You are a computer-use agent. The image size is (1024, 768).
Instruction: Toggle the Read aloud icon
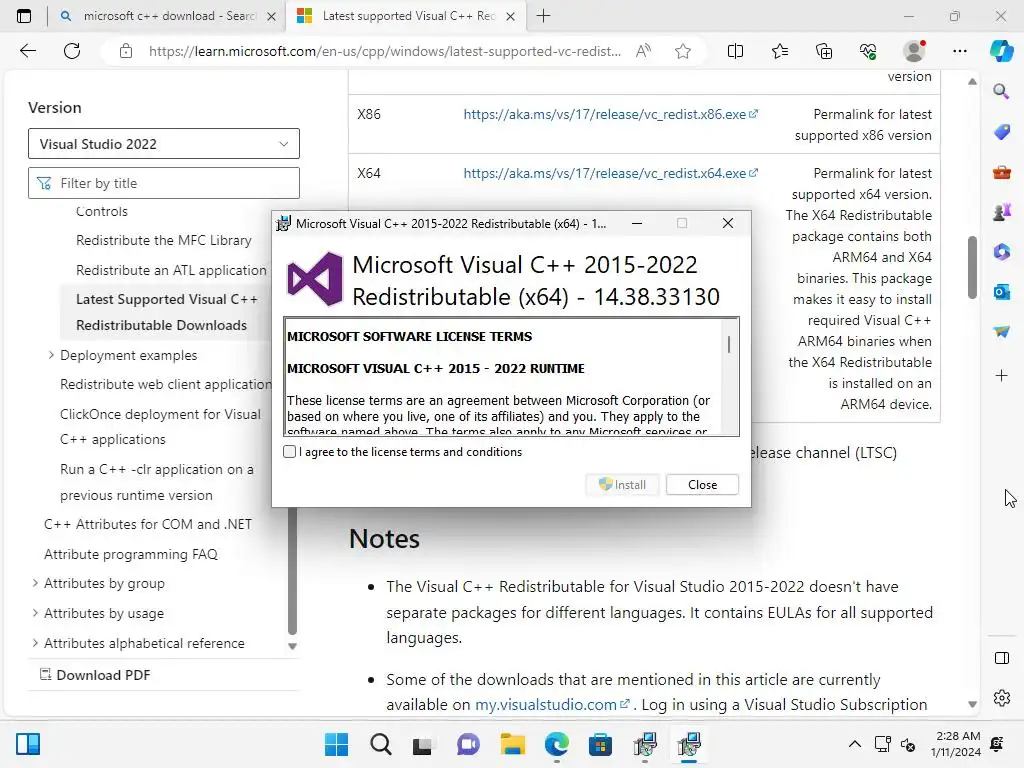click(x=643, y=51)
